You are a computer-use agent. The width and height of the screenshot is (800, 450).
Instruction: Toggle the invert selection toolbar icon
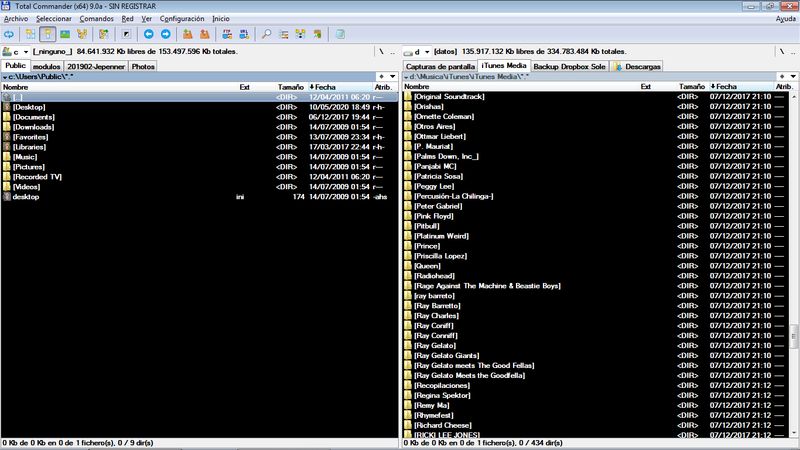(x=126, y=34)
